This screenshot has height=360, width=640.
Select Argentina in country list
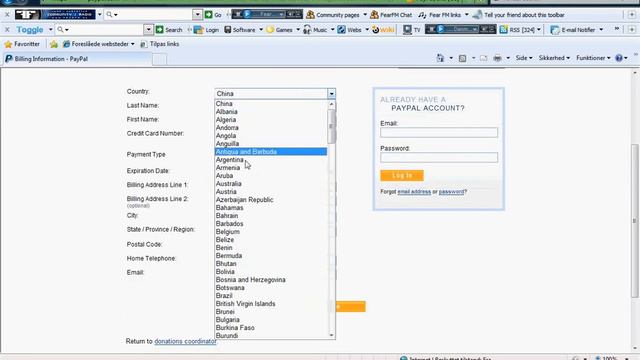coord(271,160)
